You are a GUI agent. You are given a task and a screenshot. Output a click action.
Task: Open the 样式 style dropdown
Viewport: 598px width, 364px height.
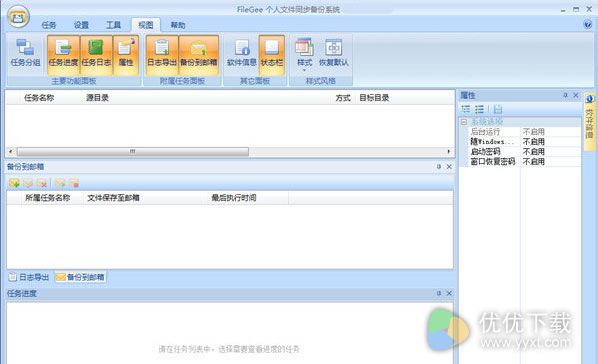304,54
